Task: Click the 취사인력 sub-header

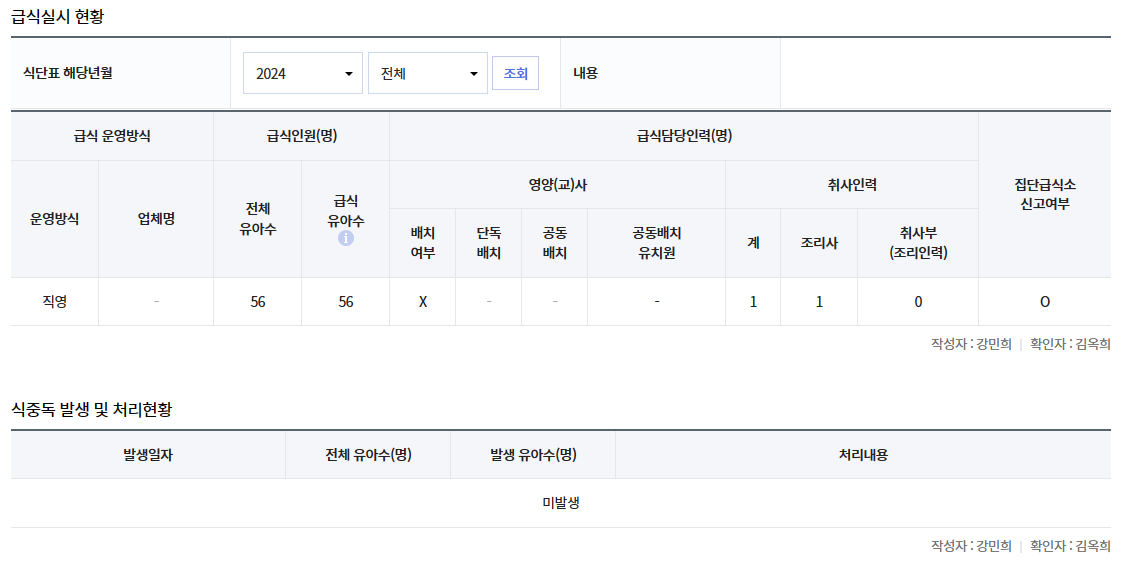Action: pyautogui.click(x=852, y=185)
